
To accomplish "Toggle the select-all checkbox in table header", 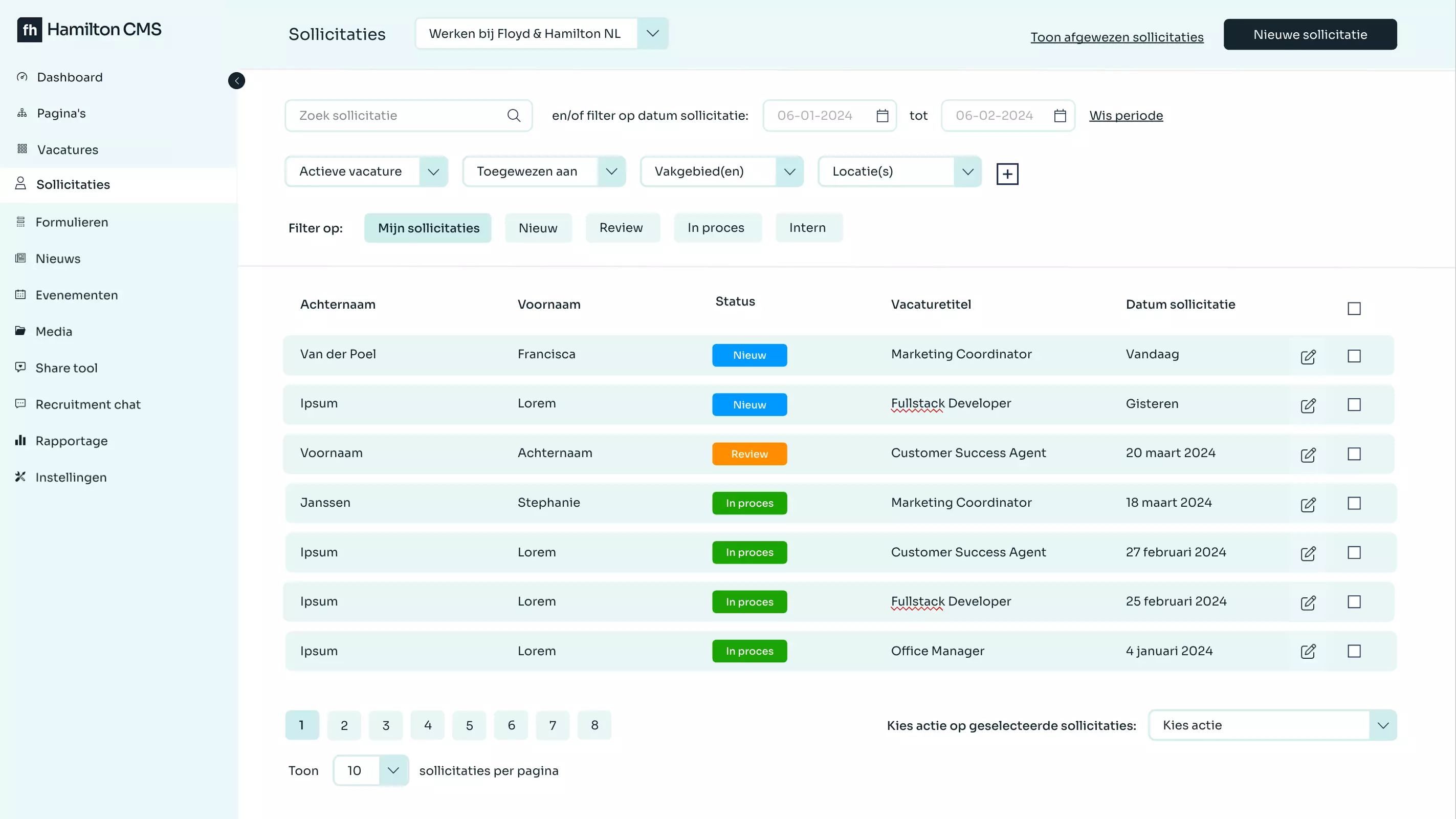I will pyautogui.click(x=1354, y=308).
